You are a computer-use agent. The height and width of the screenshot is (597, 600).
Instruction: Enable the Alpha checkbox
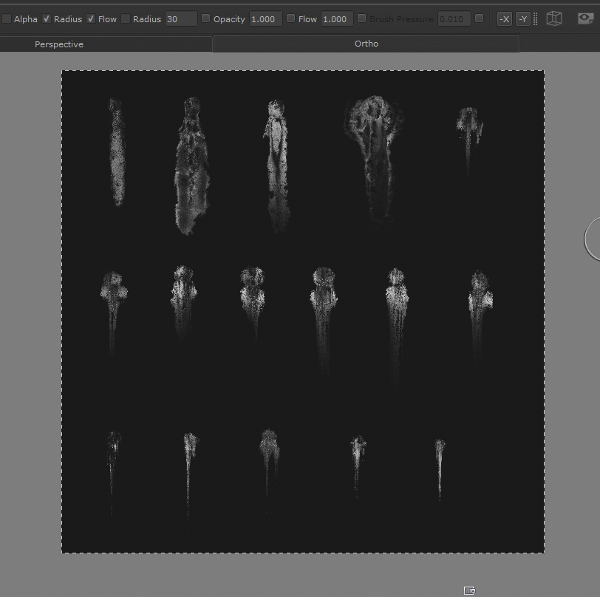[6, 19]
